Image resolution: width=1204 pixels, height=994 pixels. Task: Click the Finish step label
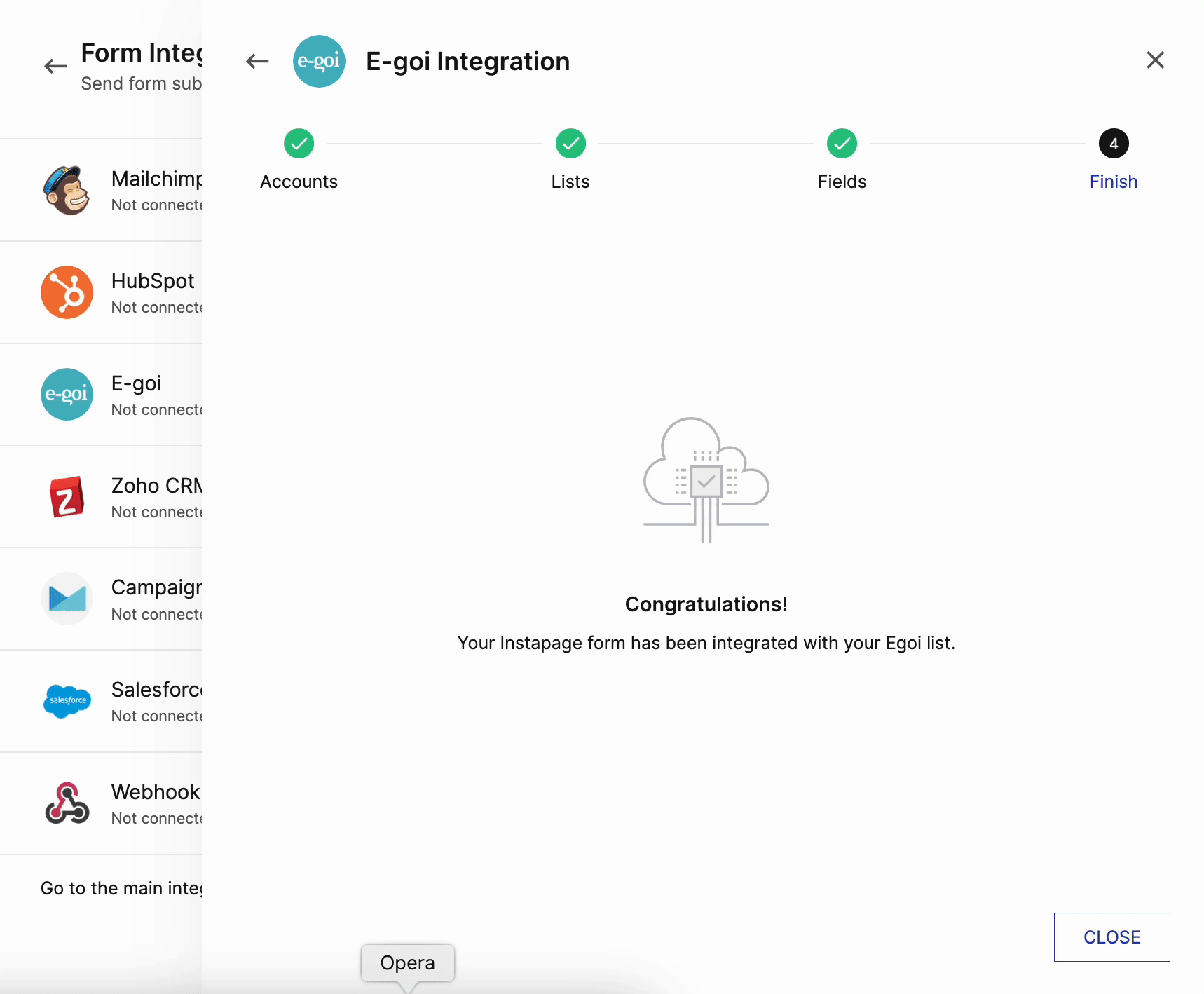click(x=1113, y=182)
